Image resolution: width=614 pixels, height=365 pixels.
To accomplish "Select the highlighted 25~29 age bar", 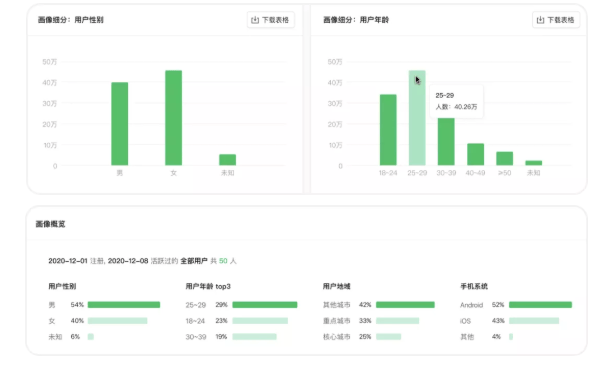I will [x=417, y=118].
